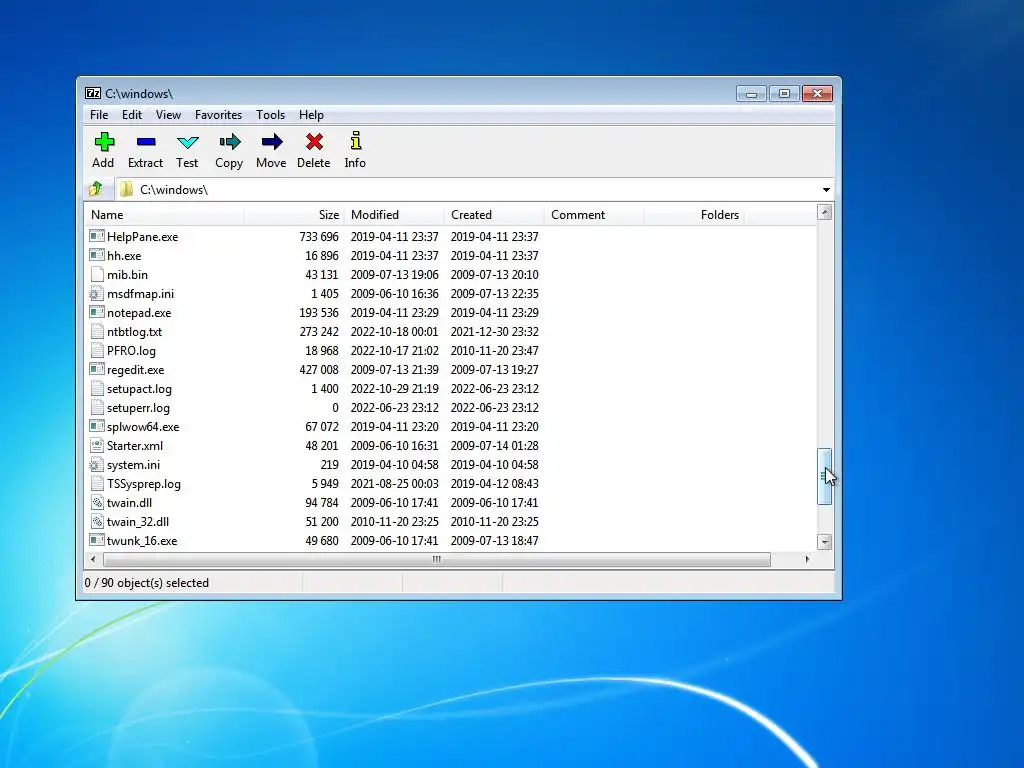The height and width of the screenshot is (768, 1024).
Task: Click the size value 48 201
Action: click(322, 445)
